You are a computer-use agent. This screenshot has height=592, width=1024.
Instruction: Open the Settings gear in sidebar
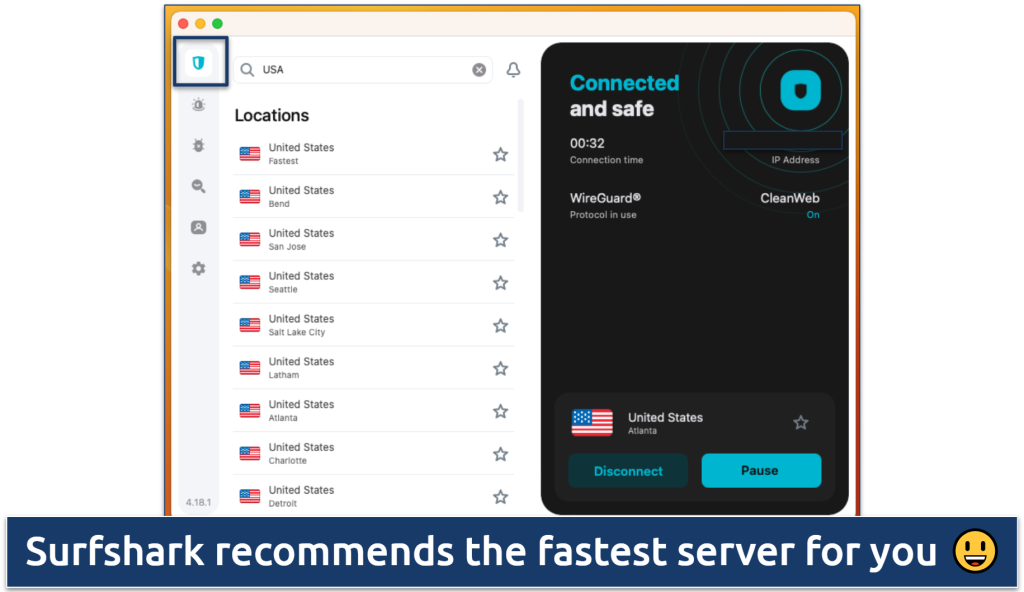pyautogui.click(x=199, y=269)
